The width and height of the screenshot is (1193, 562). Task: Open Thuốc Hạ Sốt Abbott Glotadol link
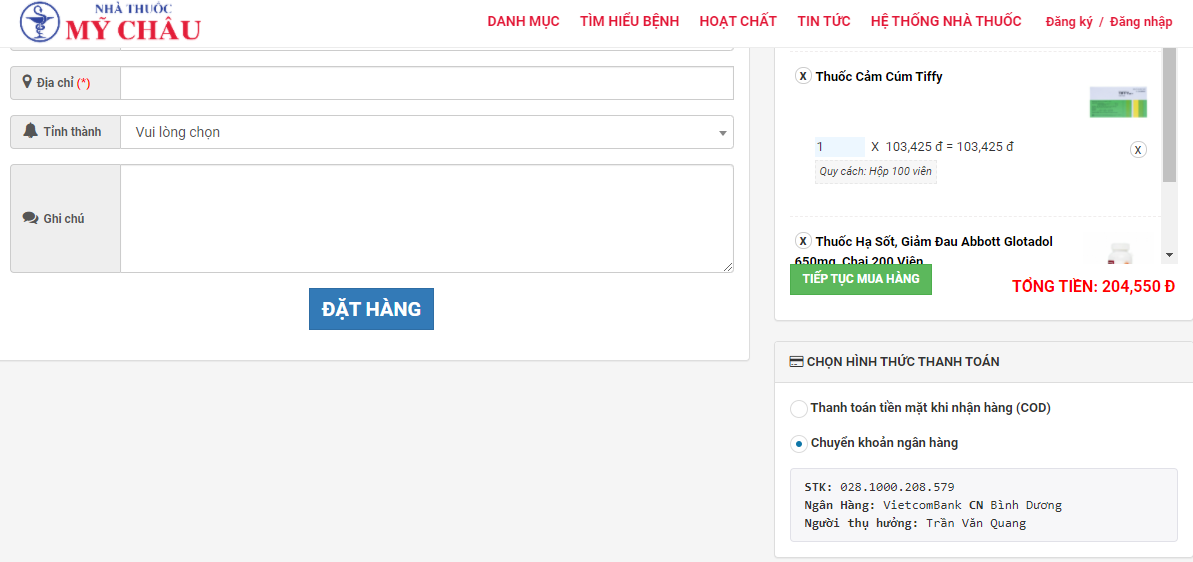click(x=924, y=251)
